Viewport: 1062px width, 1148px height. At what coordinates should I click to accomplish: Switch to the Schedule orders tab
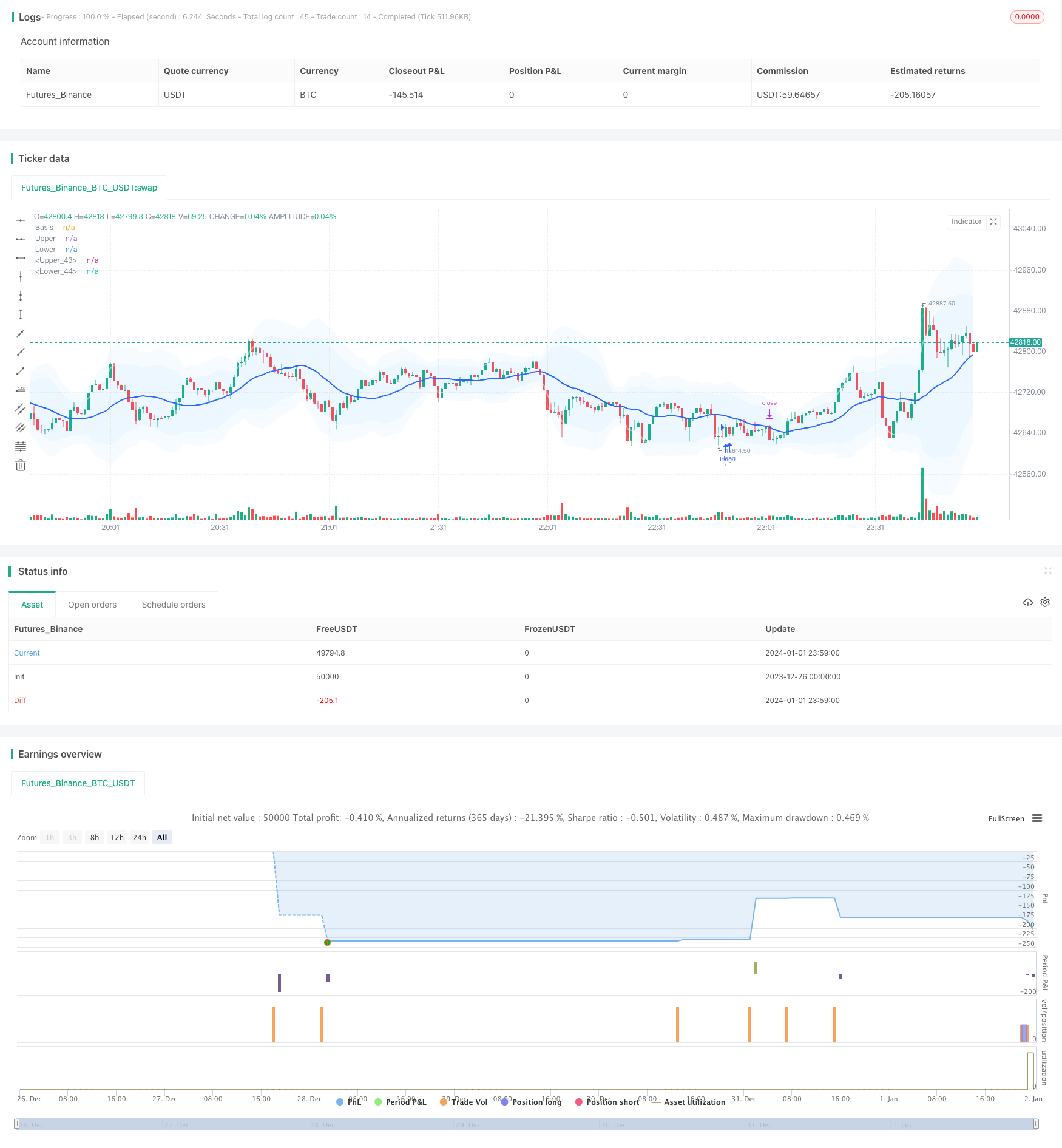point(174,605)
